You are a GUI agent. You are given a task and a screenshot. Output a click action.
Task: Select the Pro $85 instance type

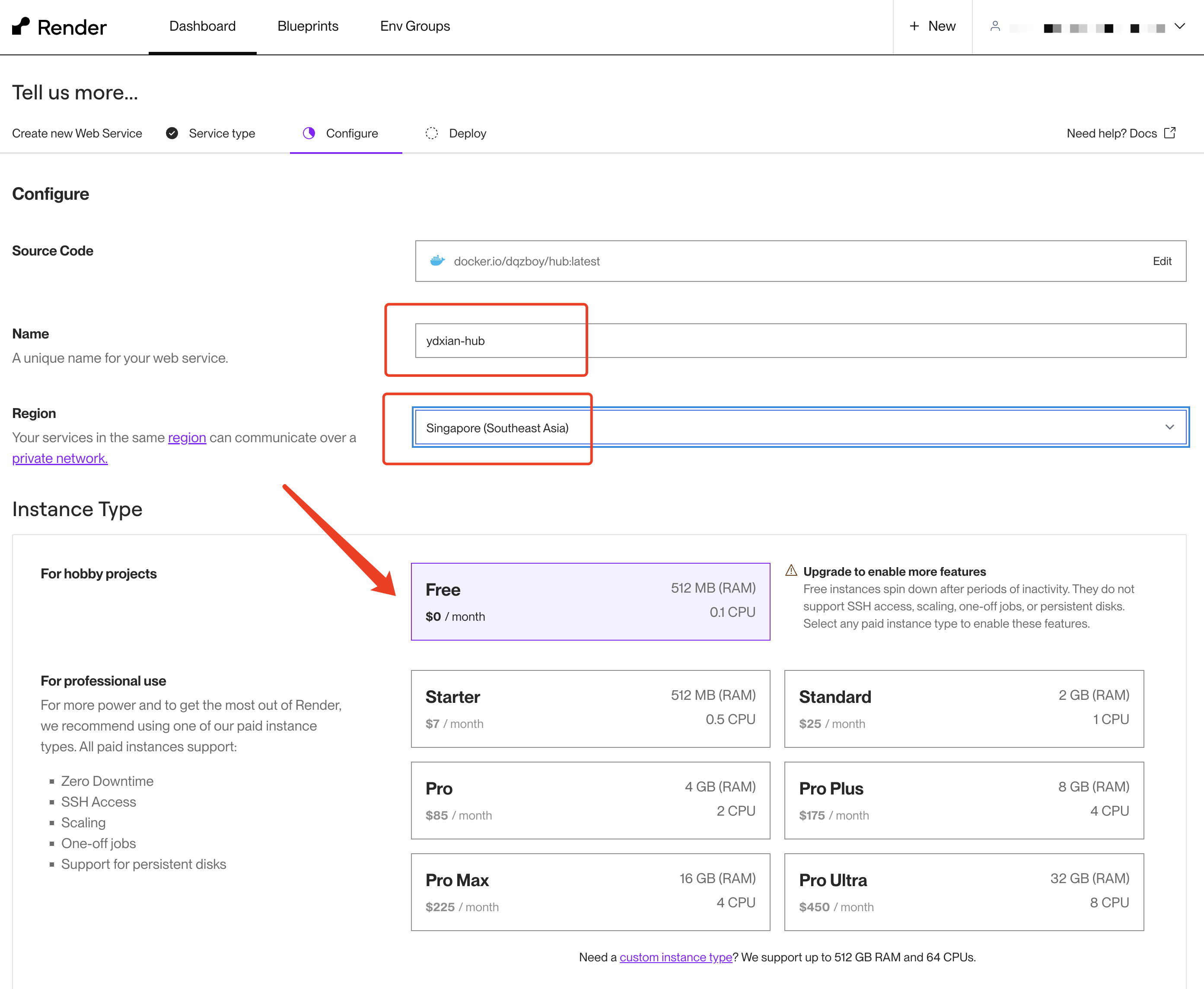[591, 801]
